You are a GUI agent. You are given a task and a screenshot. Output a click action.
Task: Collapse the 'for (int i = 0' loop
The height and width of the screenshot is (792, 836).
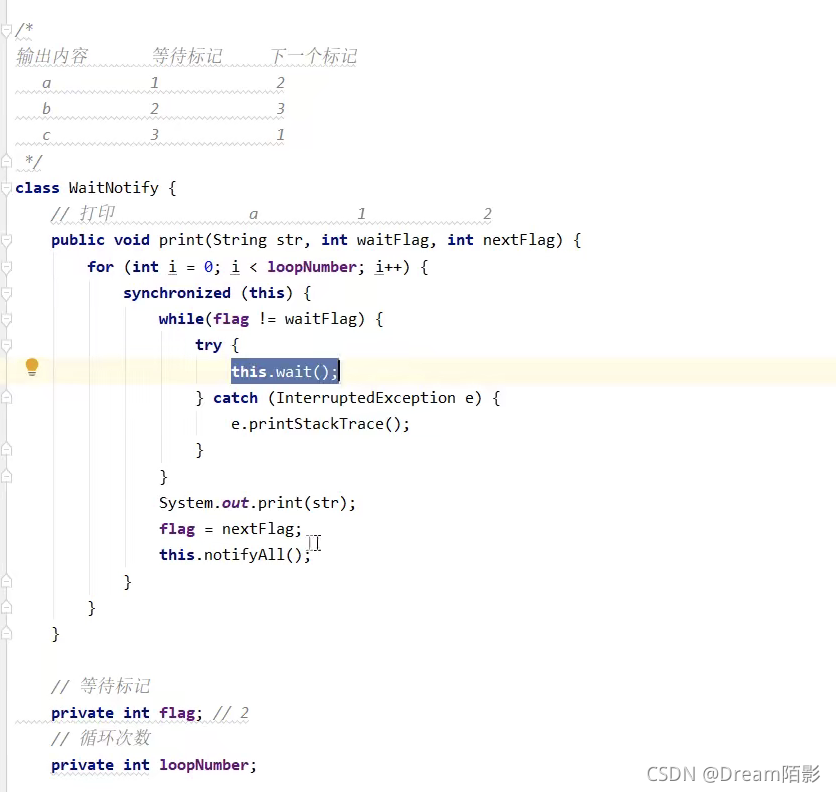click(x=6, y=267)
